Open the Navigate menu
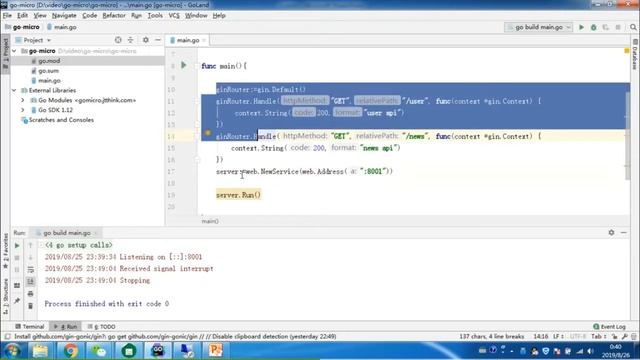640x360 pixels. tap(64, 16)
